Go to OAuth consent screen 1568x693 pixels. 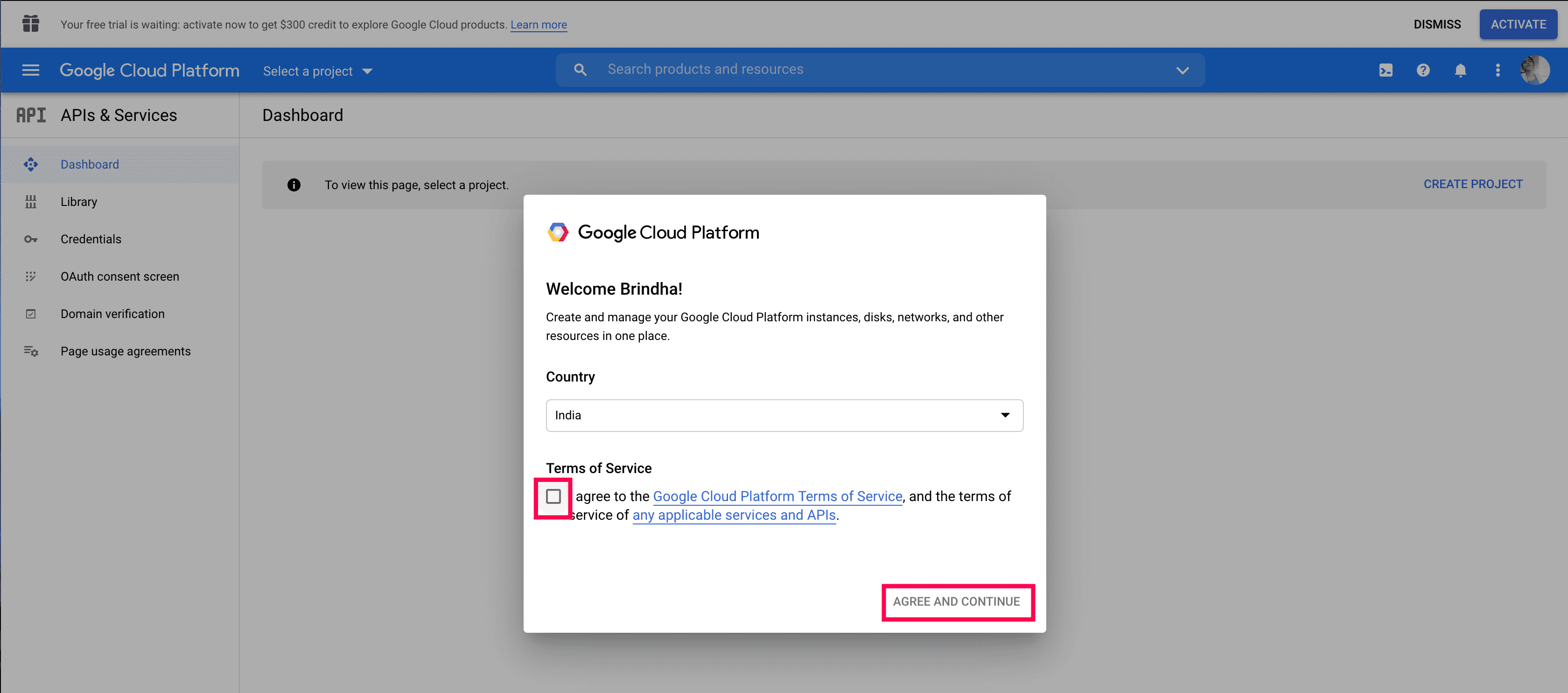coord(119,276)
